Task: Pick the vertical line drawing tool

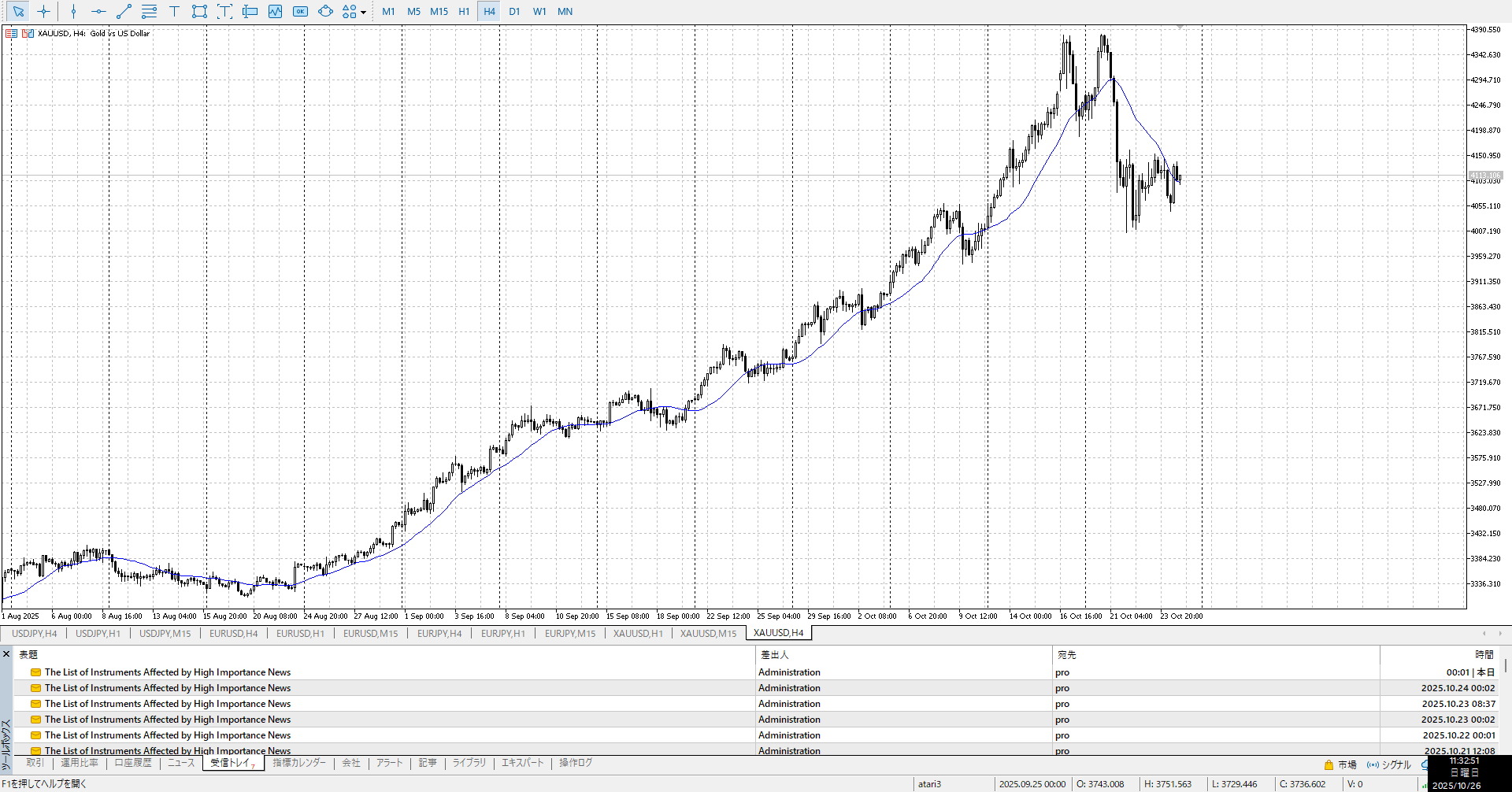Action: tap(73, 12)
